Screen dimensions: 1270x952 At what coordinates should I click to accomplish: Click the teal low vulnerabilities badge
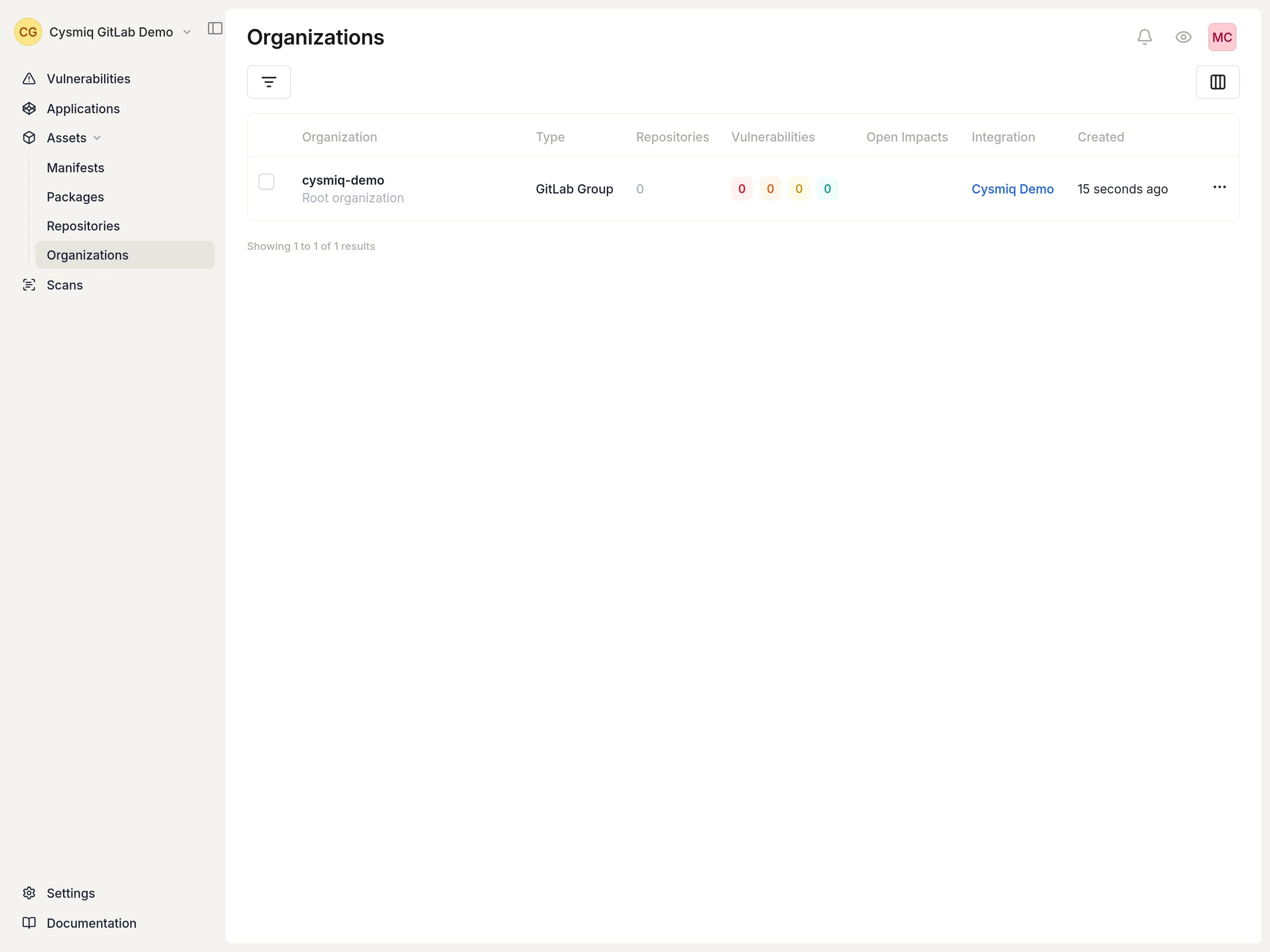click(827, 189)
